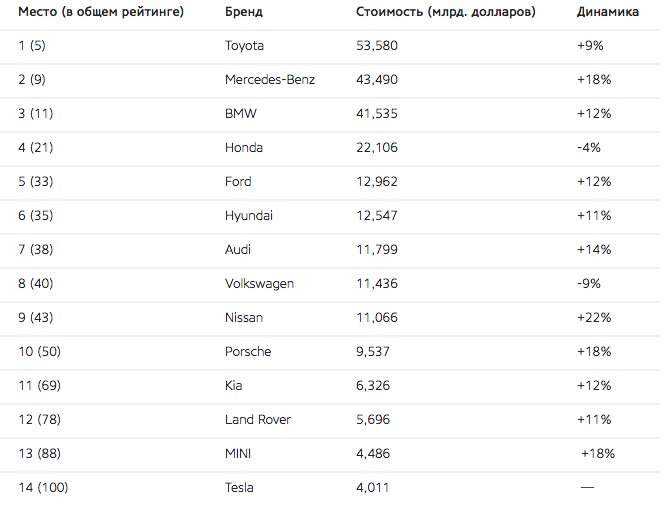666x513 pixels.
Task: Click the Mercedes-Benz brand name
Action: coord(270,80)
